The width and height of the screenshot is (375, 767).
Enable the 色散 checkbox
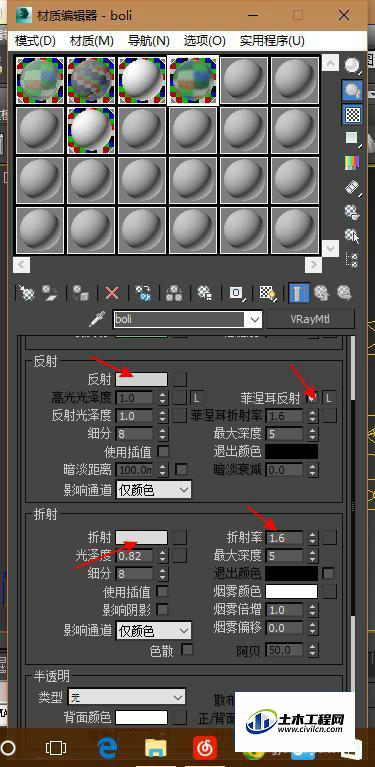[187, 649]
